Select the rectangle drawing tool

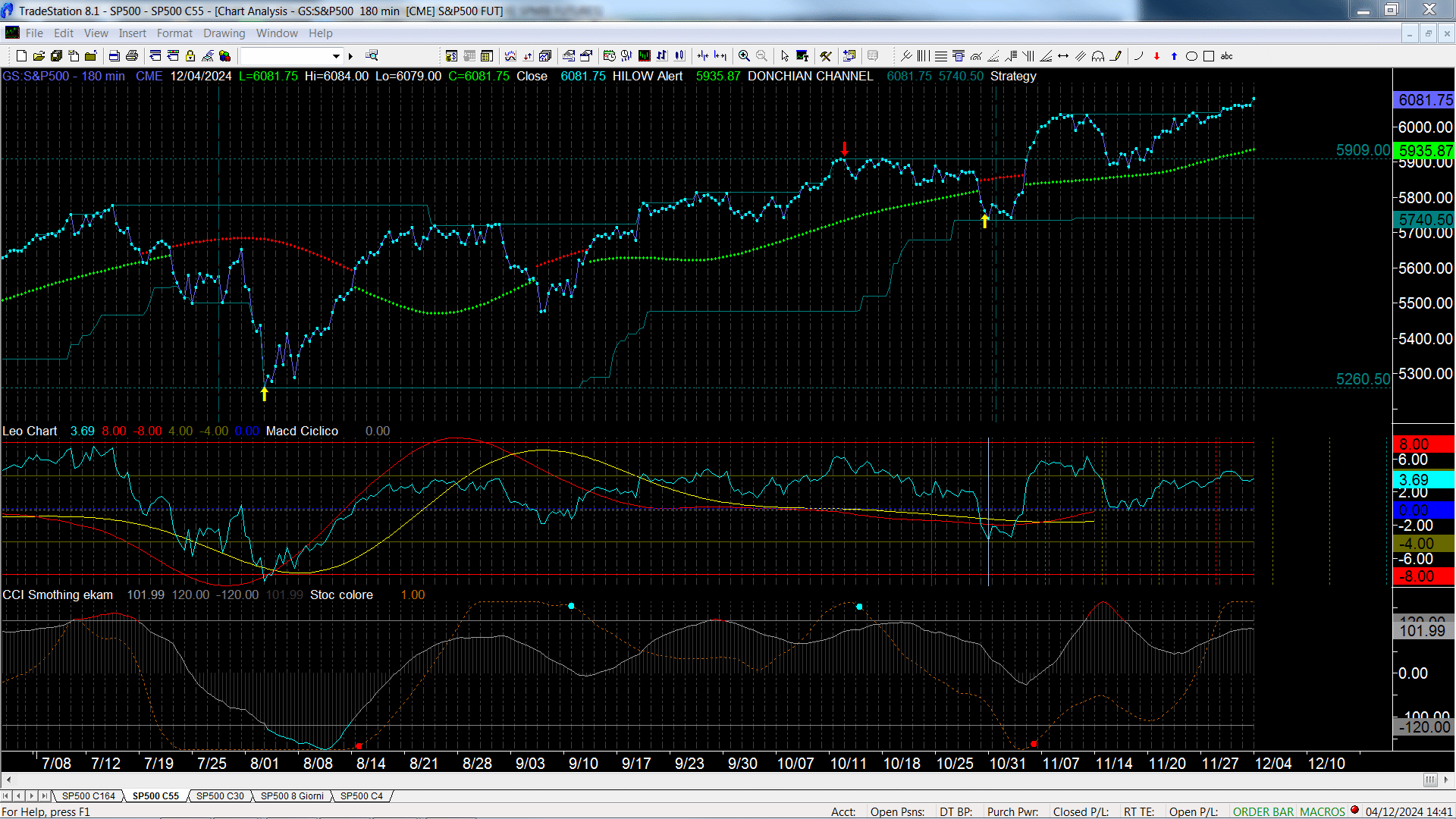coord(1209,56)
